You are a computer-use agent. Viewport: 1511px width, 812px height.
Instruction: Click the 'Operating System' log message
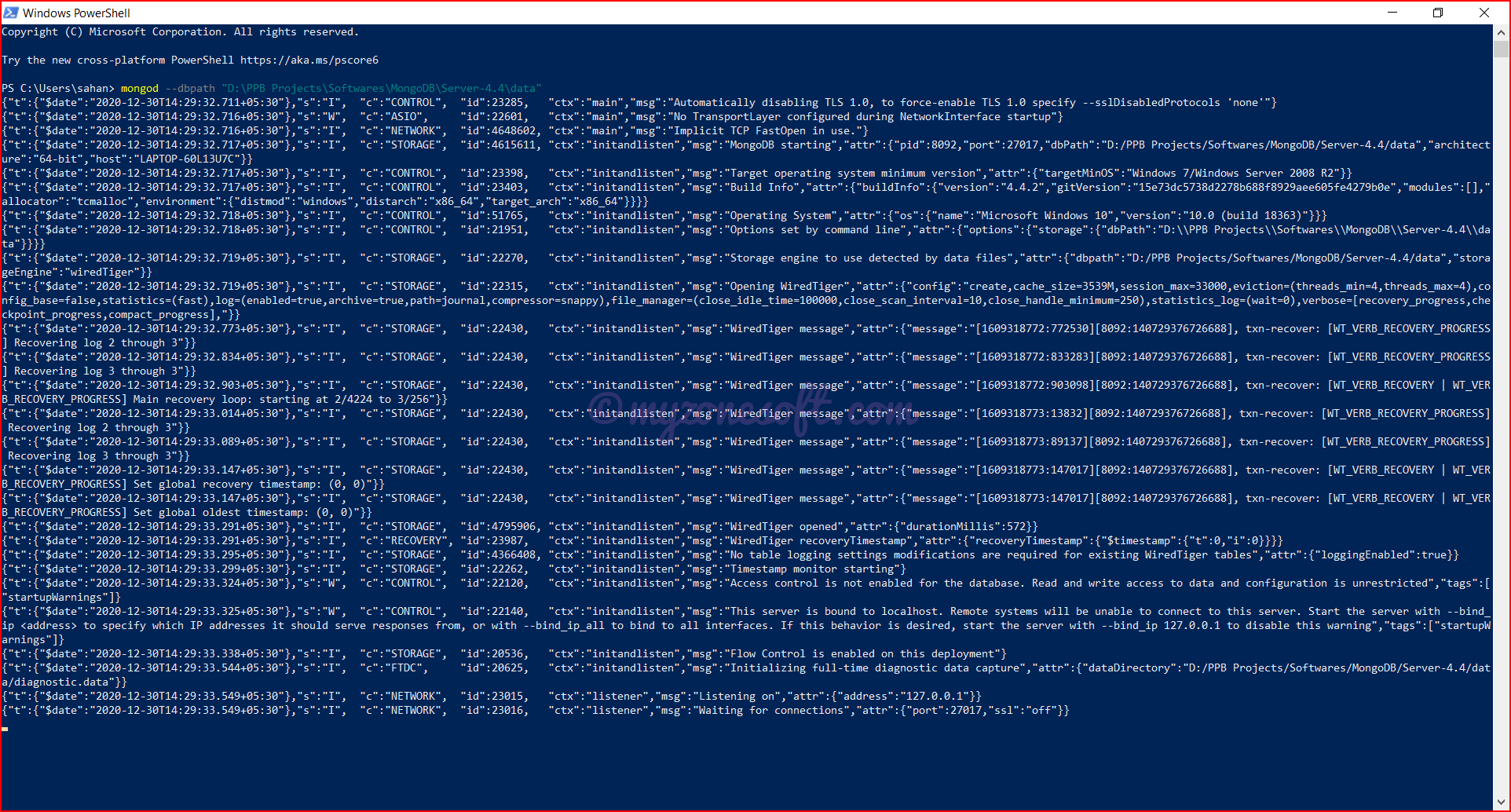click(781, 216)
